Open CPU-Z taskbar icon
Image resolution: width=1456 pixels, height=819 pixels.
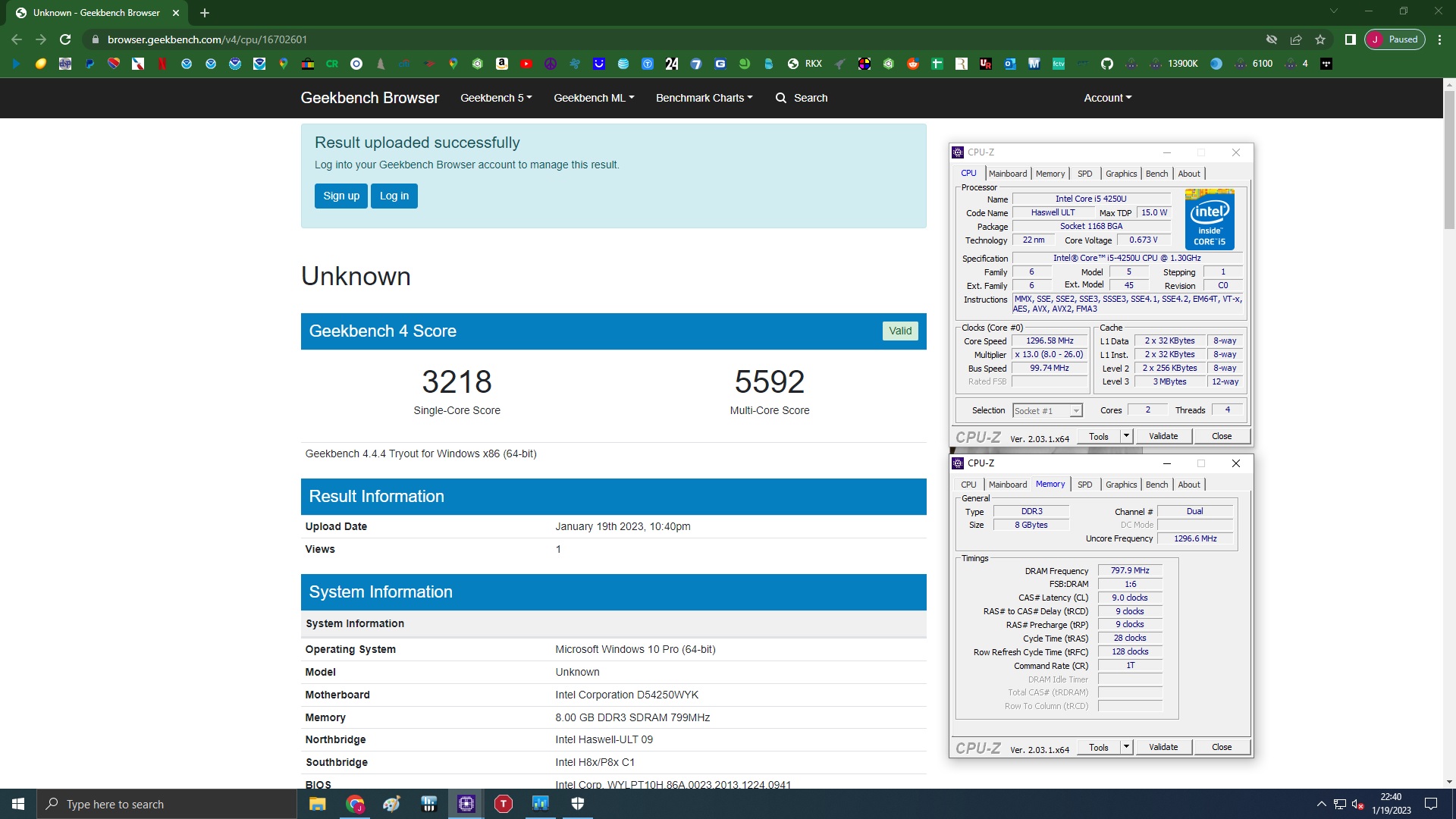(x=466, y=804)
